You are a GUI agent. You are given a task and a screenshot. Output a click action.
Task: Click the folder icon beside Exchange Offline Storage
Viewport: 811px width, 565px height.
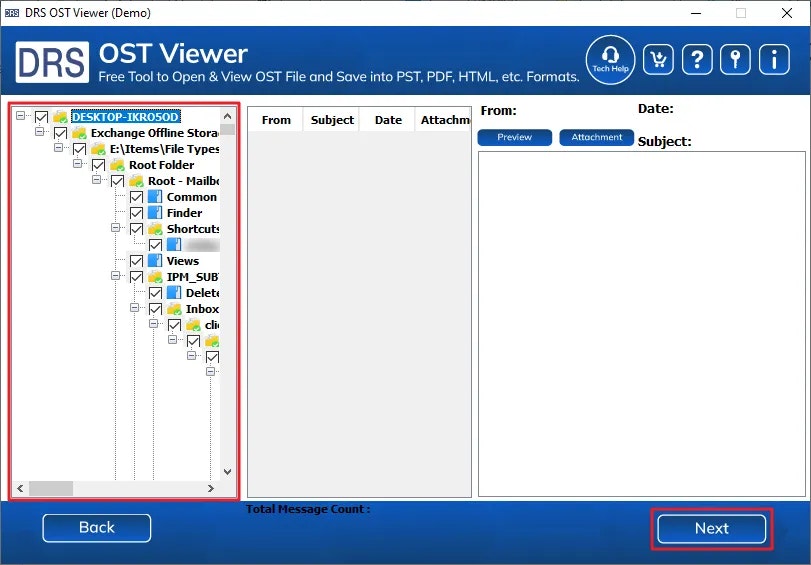tap(79, 133)
